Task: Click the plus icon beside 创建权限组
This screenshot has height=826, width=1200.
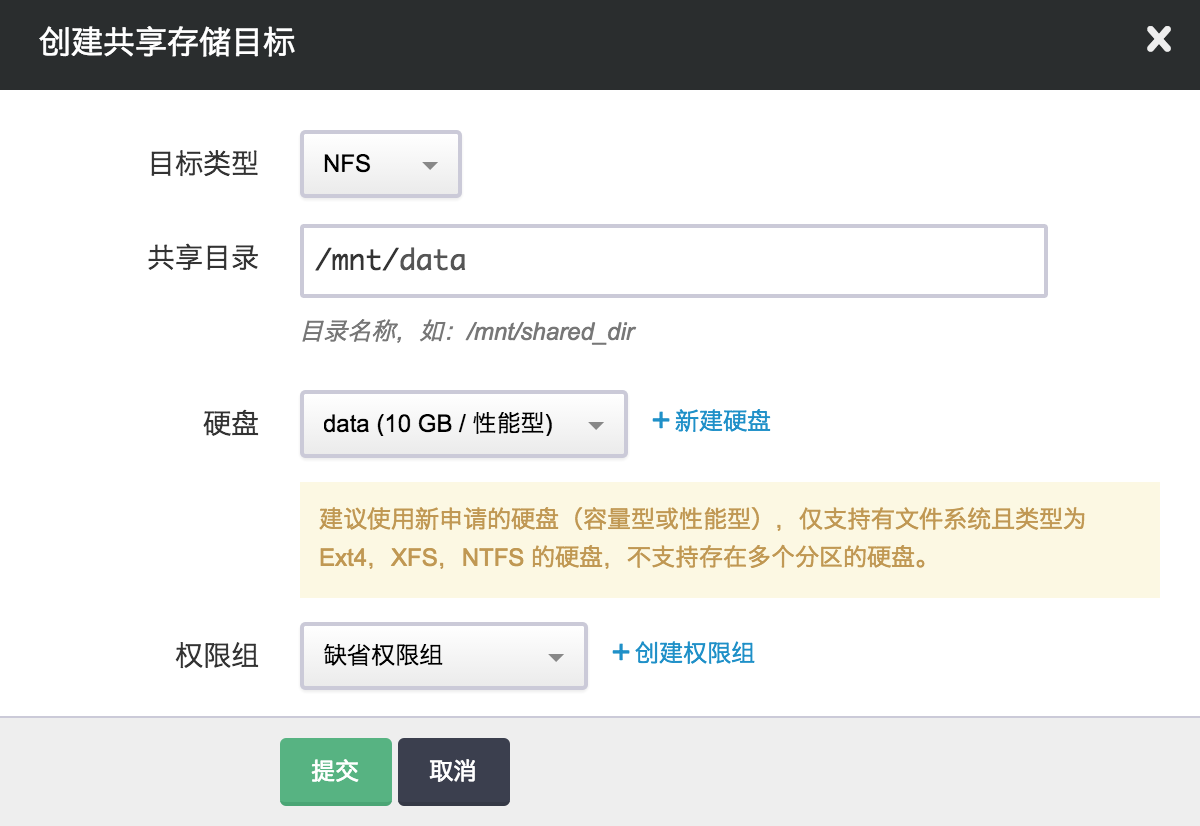Action: pos(620,653)
